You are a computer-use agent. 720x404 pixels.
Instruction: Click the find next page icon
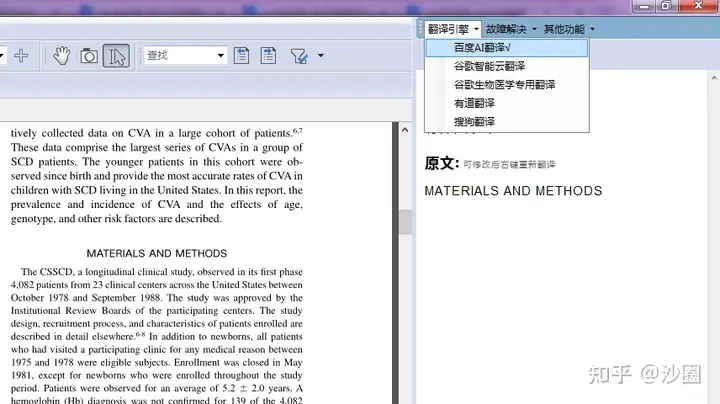tap(268, 56)
